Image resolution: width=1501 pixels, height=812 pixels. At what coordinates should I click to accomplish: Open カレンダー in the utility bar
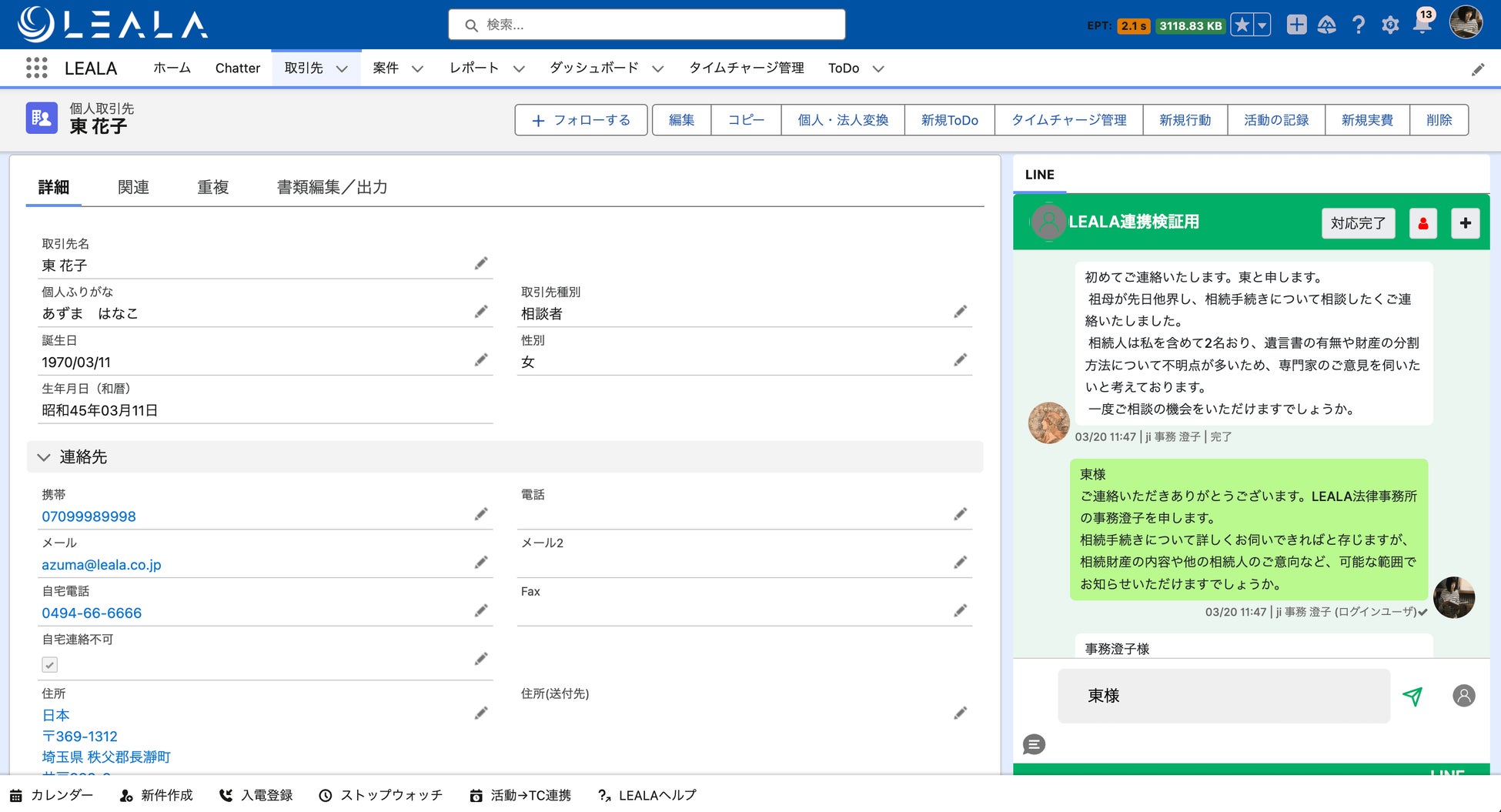click(x=52, y=795)
